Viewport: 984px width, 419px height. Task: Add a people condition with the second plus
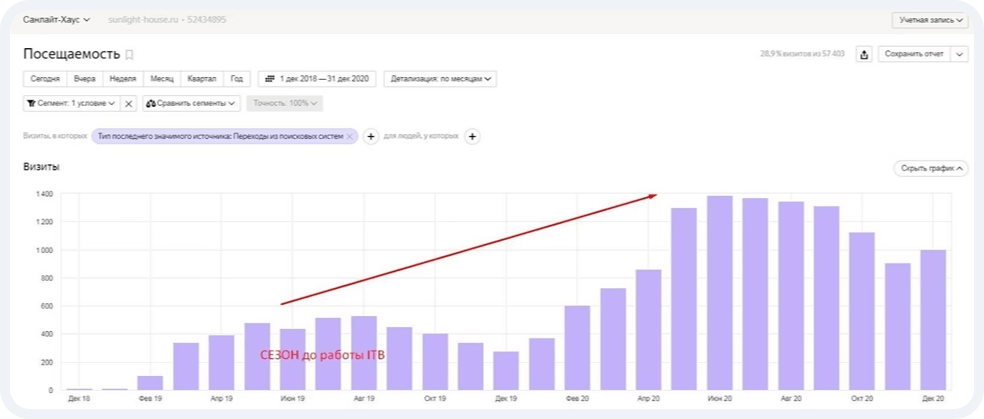(x=473, y=136)
